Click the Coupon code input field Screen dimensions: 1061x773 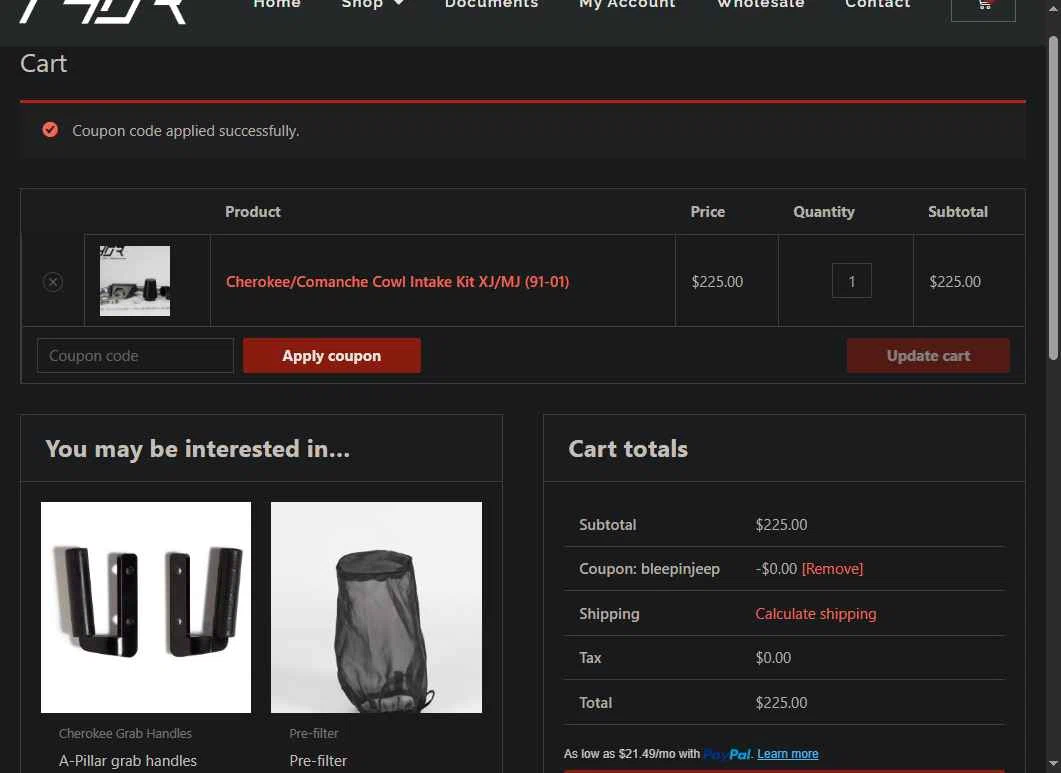tap(135, 355)
